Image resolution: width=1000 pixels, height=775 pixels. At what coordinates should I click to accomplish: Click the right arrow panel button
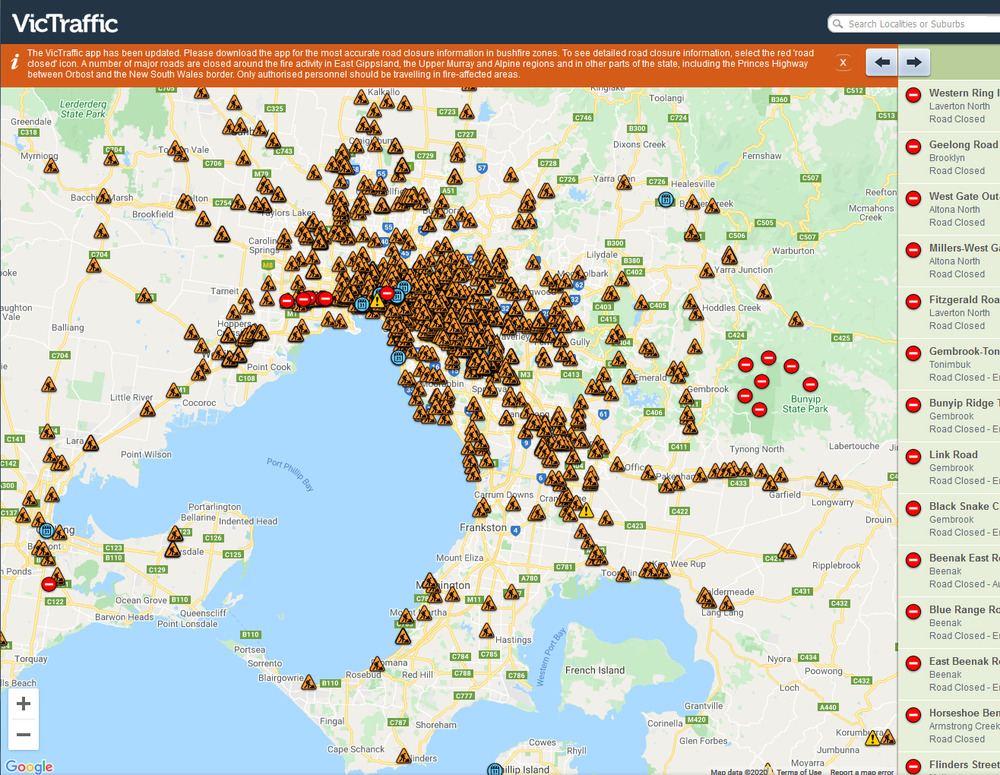[x=912, y=62]
